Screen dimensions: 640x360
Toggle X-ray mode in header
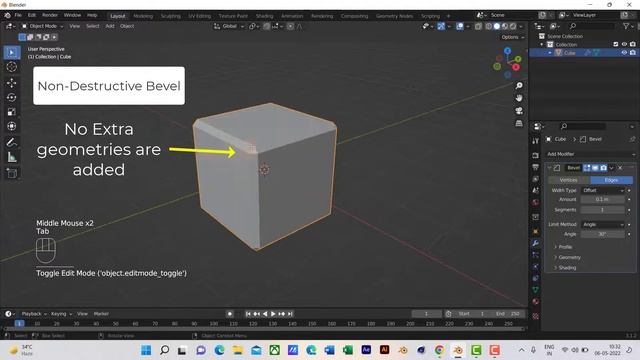(x=478, y=26)
